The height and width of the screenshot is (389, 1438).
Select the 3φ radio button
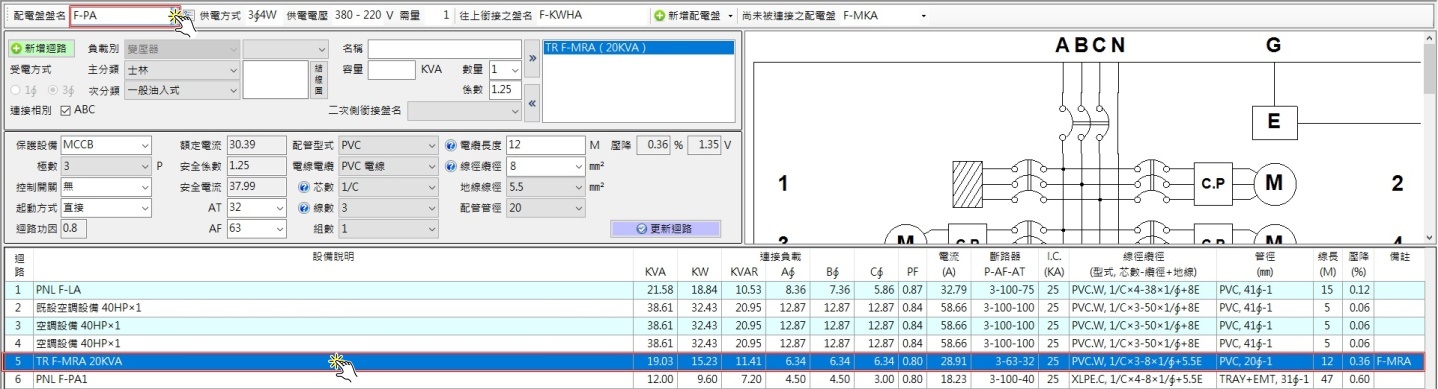click(52, 90)
